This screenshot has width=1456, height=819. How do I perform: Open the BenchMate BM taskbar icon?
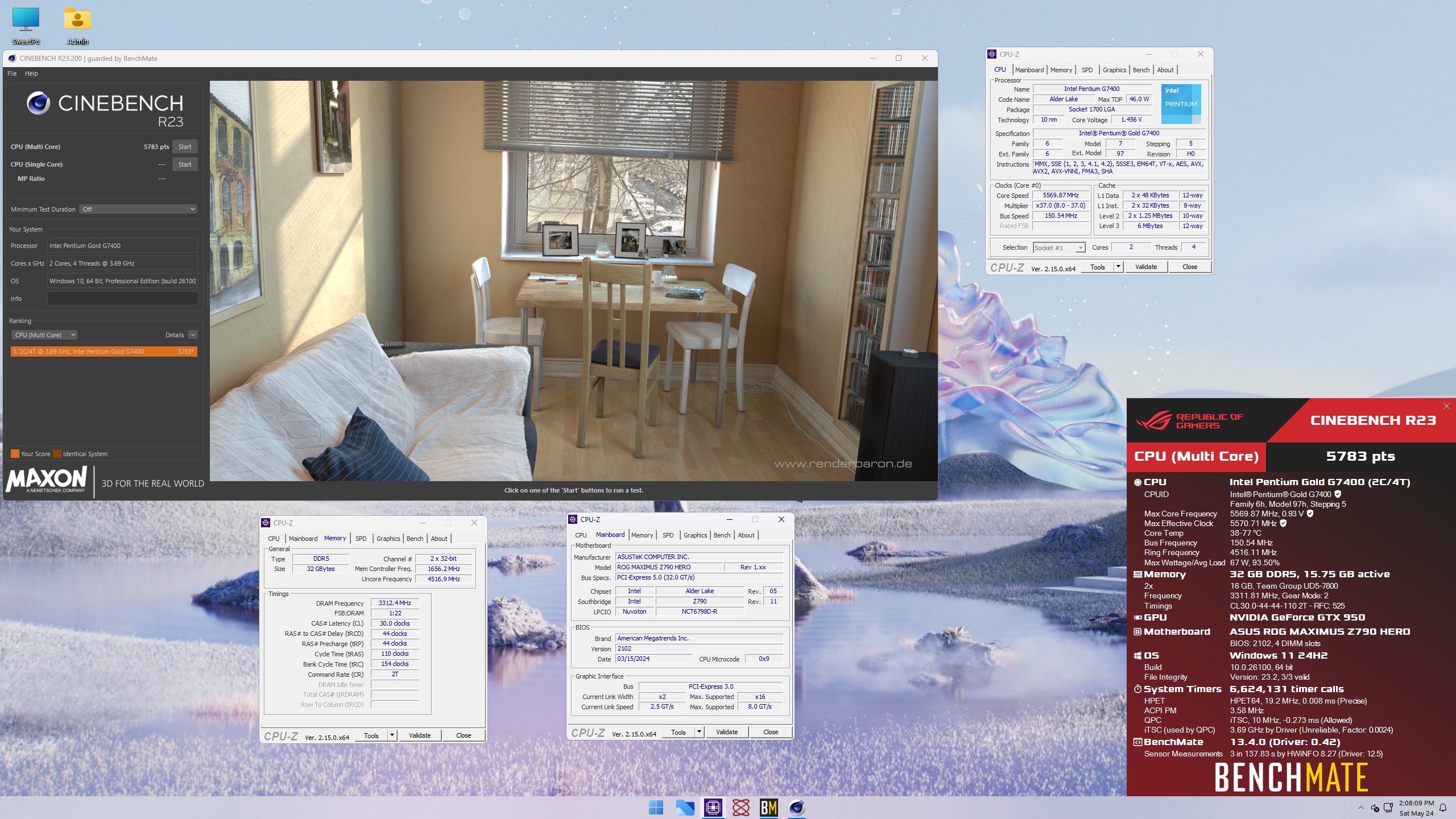(x=768, y=807)
